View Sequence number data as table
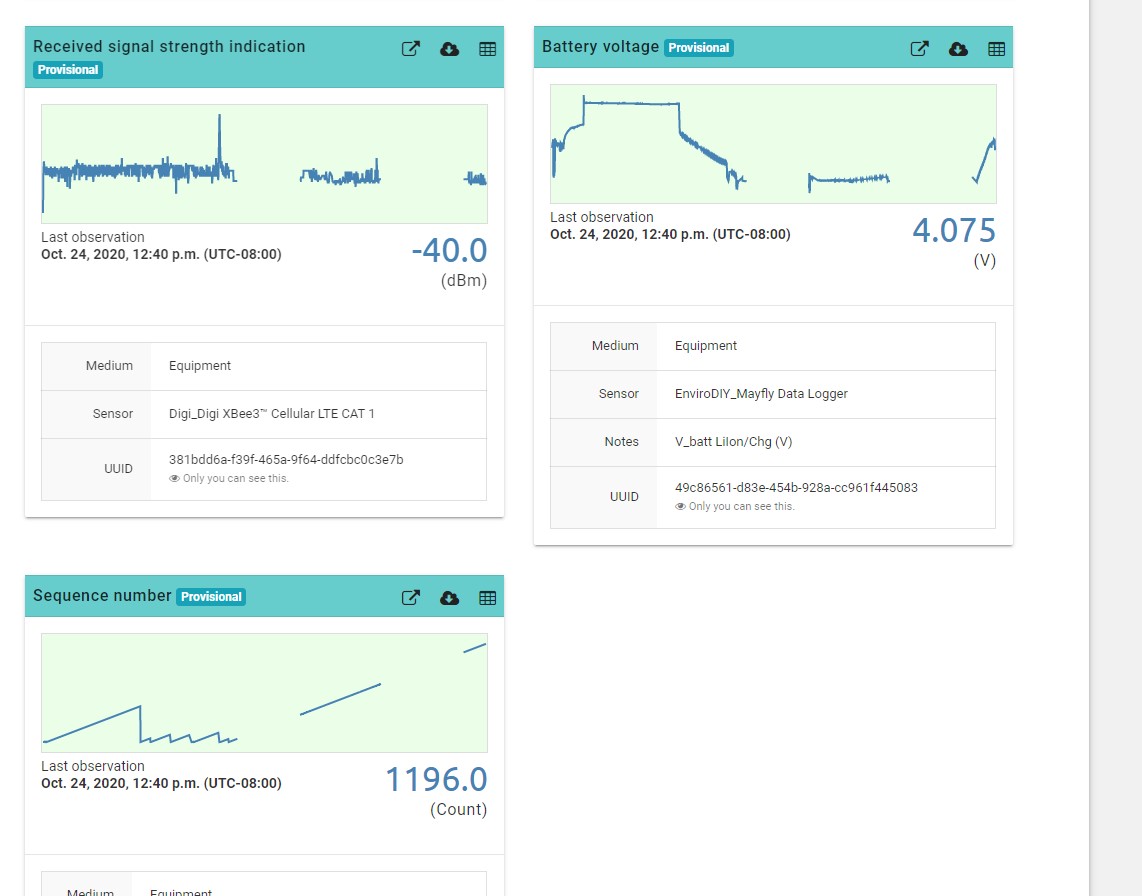Image resolution: width=1142 pixels, height=896 pixels. (x=487, y=597)
